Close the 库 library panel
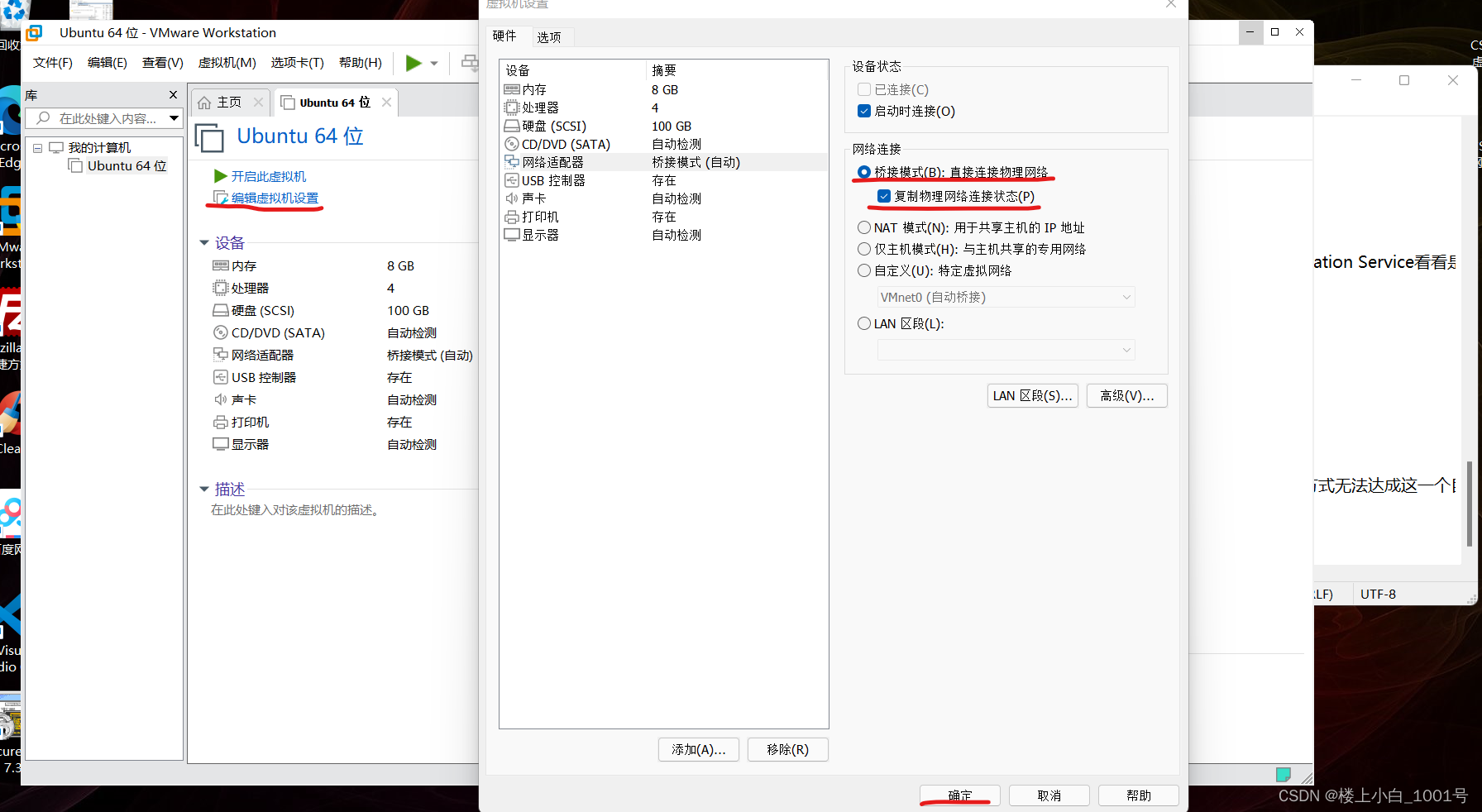The width and height of the screenshot is (1482, 812). [x=174, y=95]
